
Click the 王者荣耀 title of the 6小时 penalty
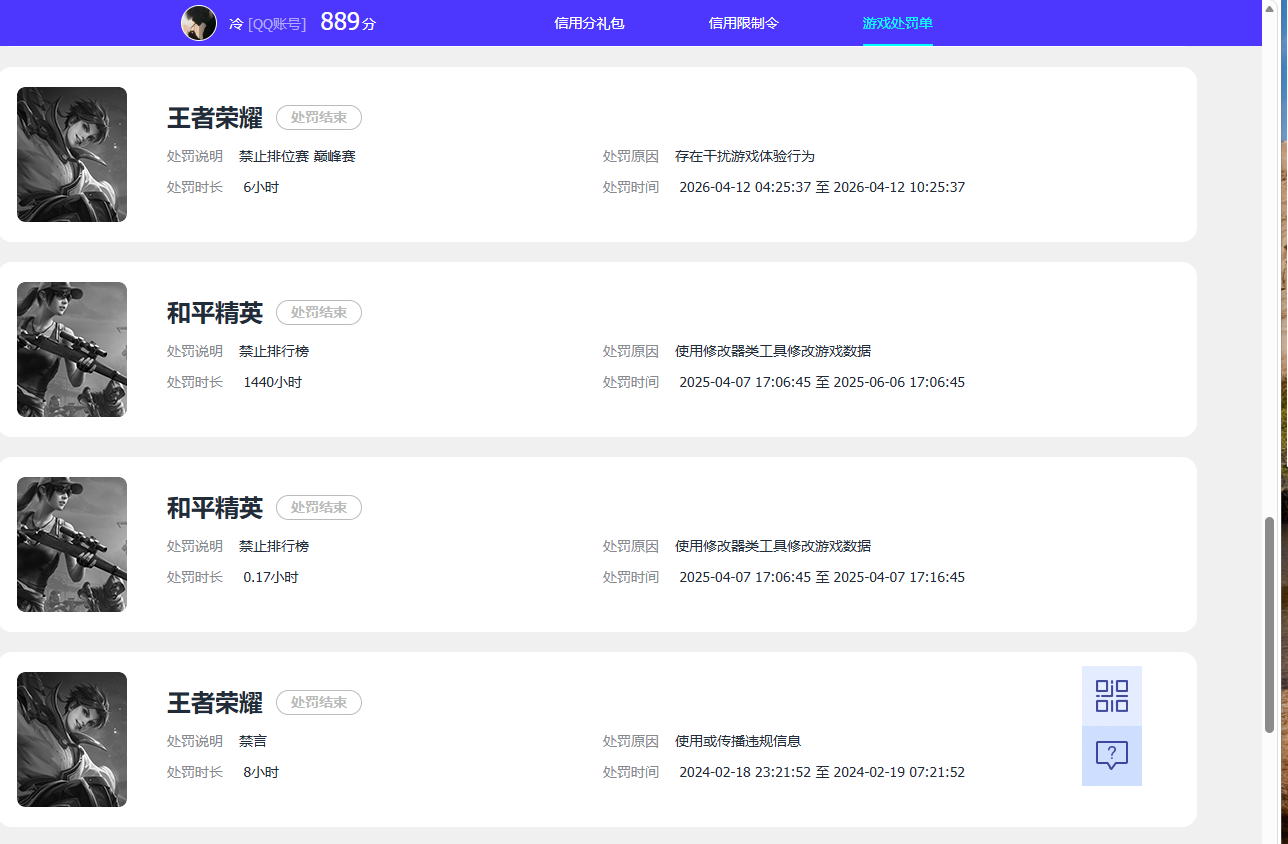pyautogui.click(x=215, y=118)
